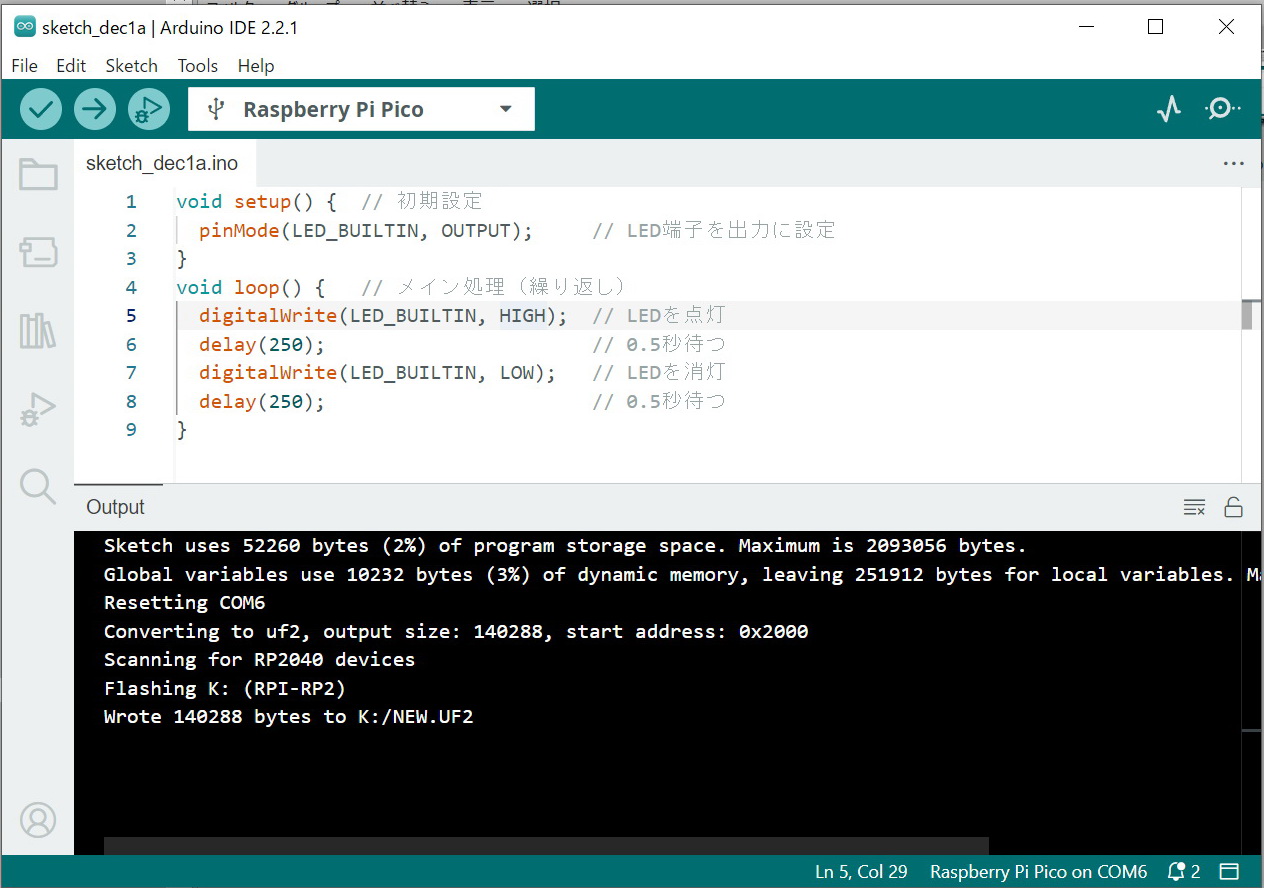The height and width of the screenshot is (888, 1264).
Task: Click the Verify sketch checkmark button
Action: [41, 109]
